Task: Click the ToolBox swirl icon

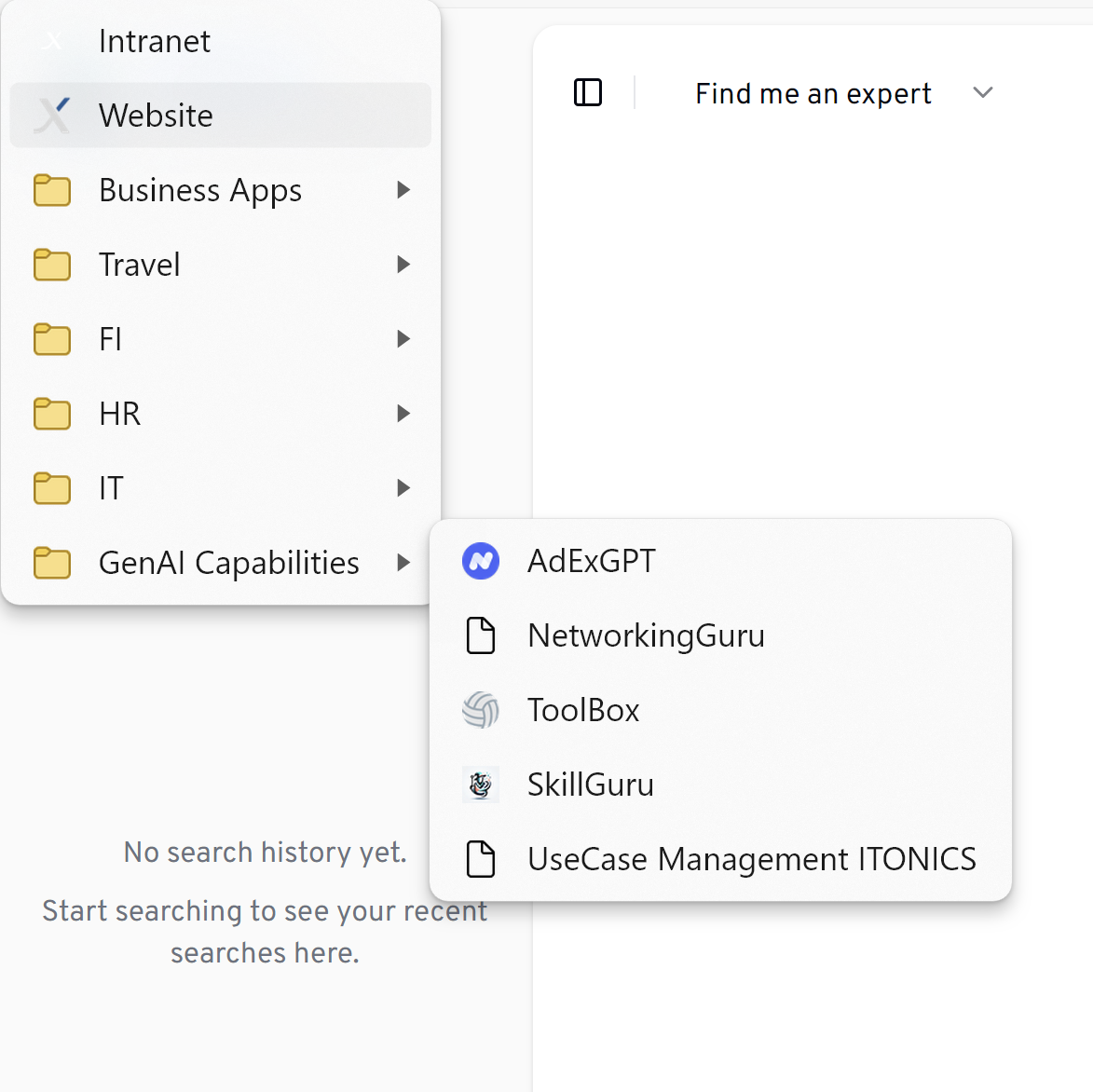Action: [481, 710]
